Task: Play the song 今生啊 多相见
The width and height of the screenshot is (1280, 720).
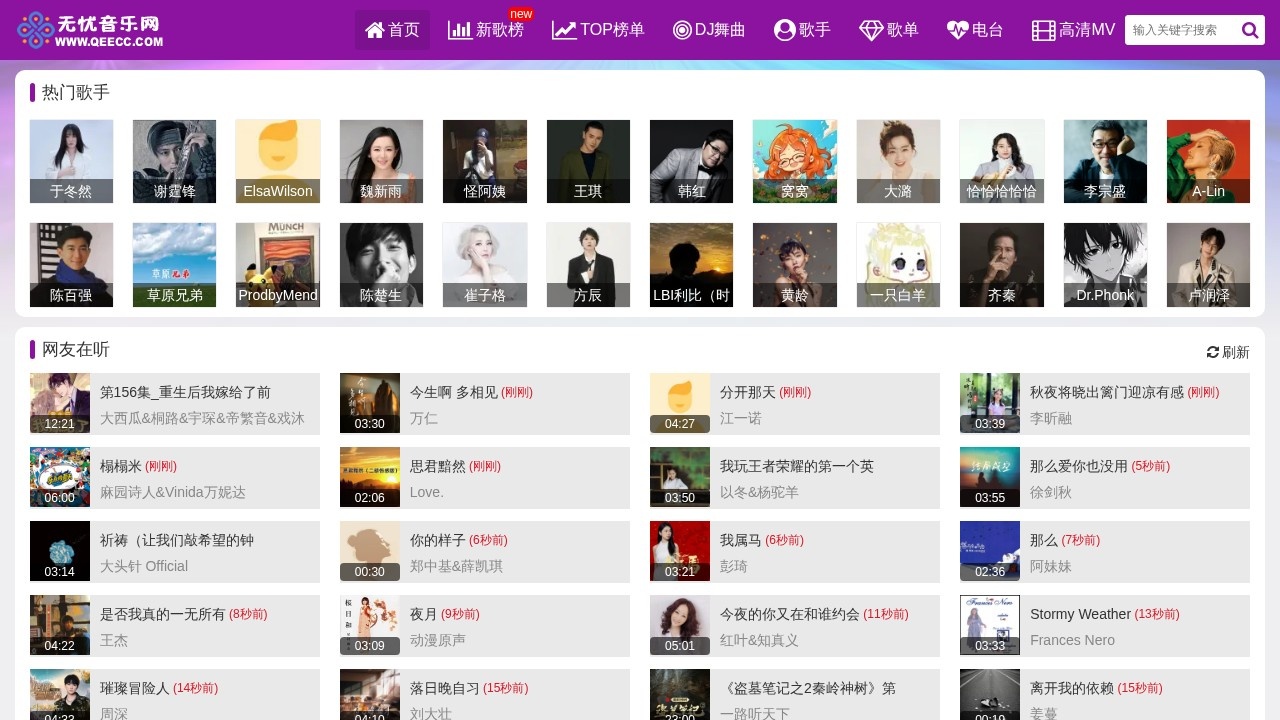Action: click(x=454, y=392)
